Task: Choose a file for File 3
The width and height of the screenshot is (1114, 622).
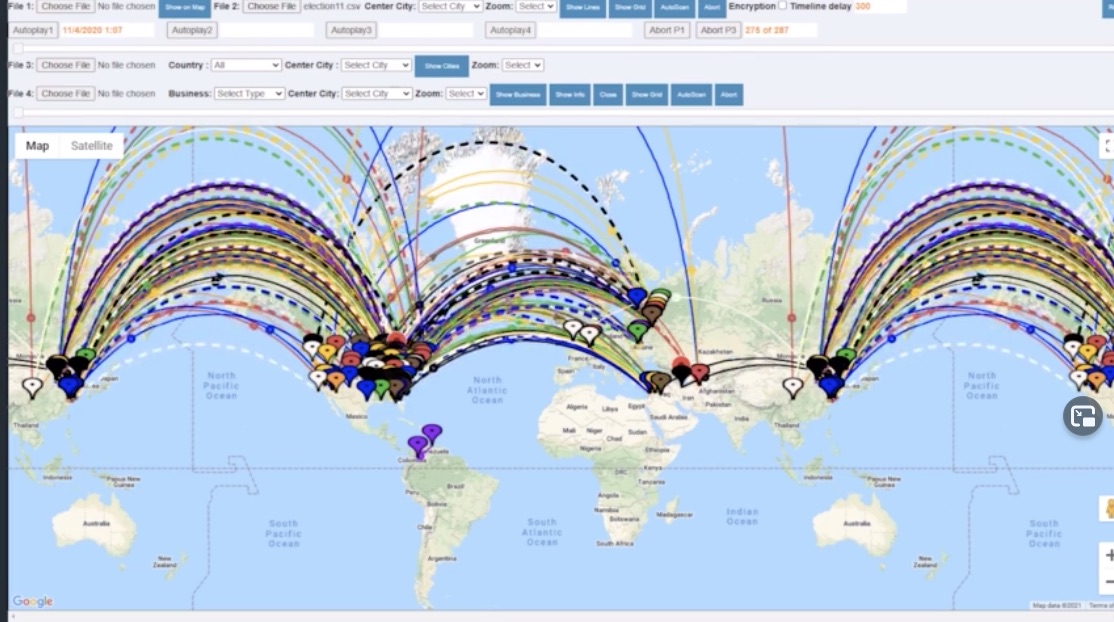Action: pos(65,65)
